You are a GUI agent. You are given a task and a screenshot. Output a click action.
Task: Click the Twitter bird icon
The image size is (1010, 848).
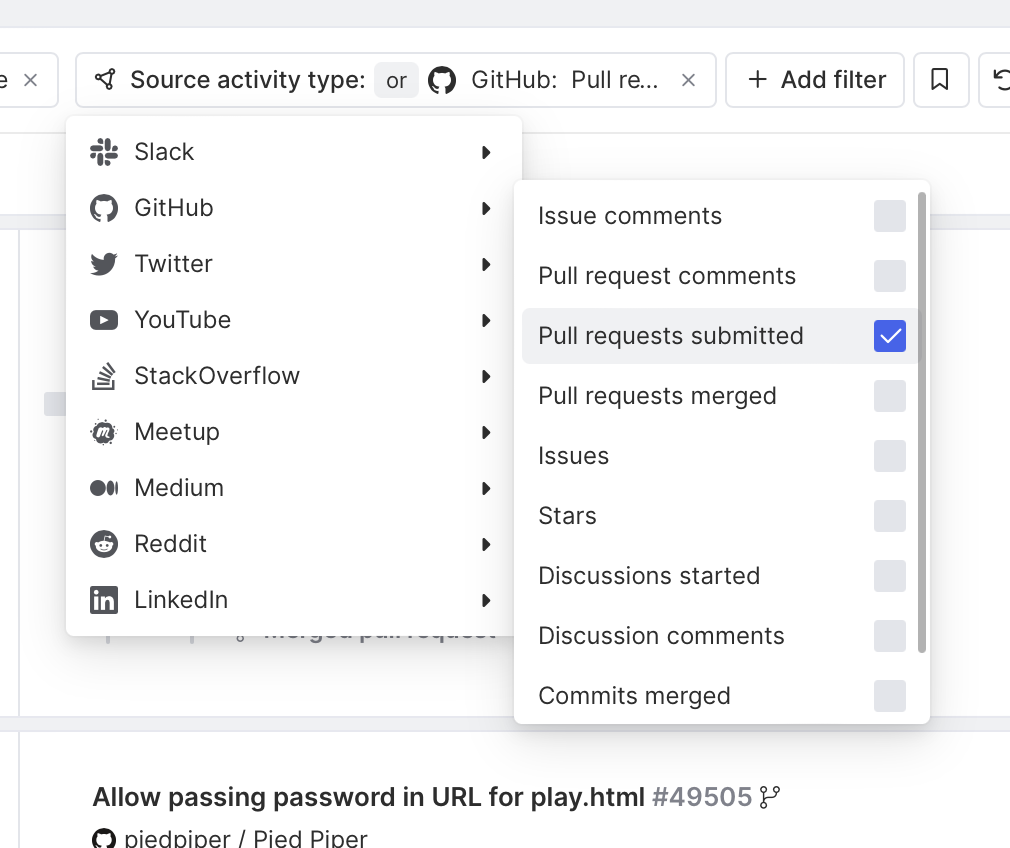[104, 264]
